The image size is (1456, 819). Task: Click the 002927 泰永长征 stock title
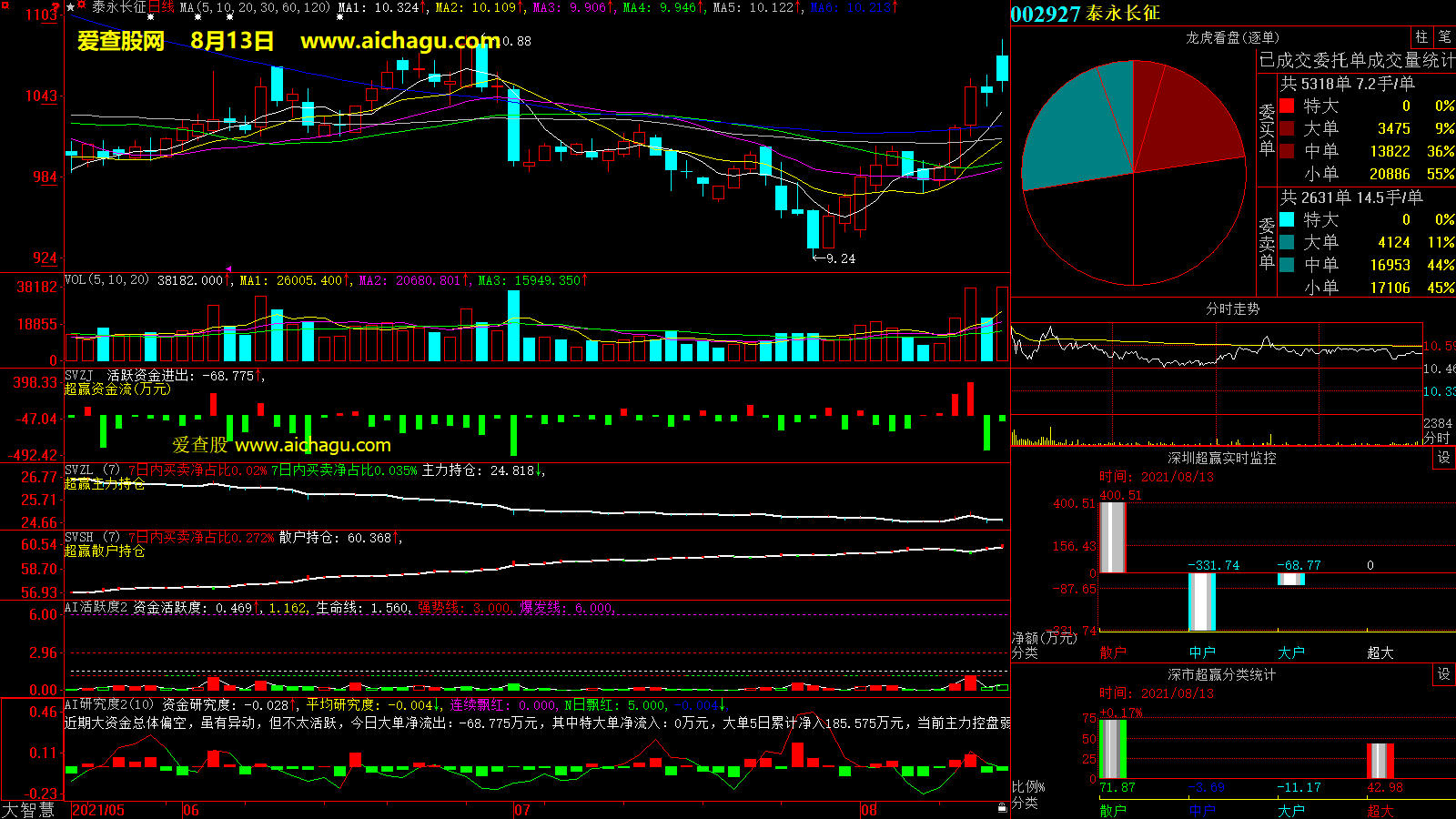[x=1085, y=14]
